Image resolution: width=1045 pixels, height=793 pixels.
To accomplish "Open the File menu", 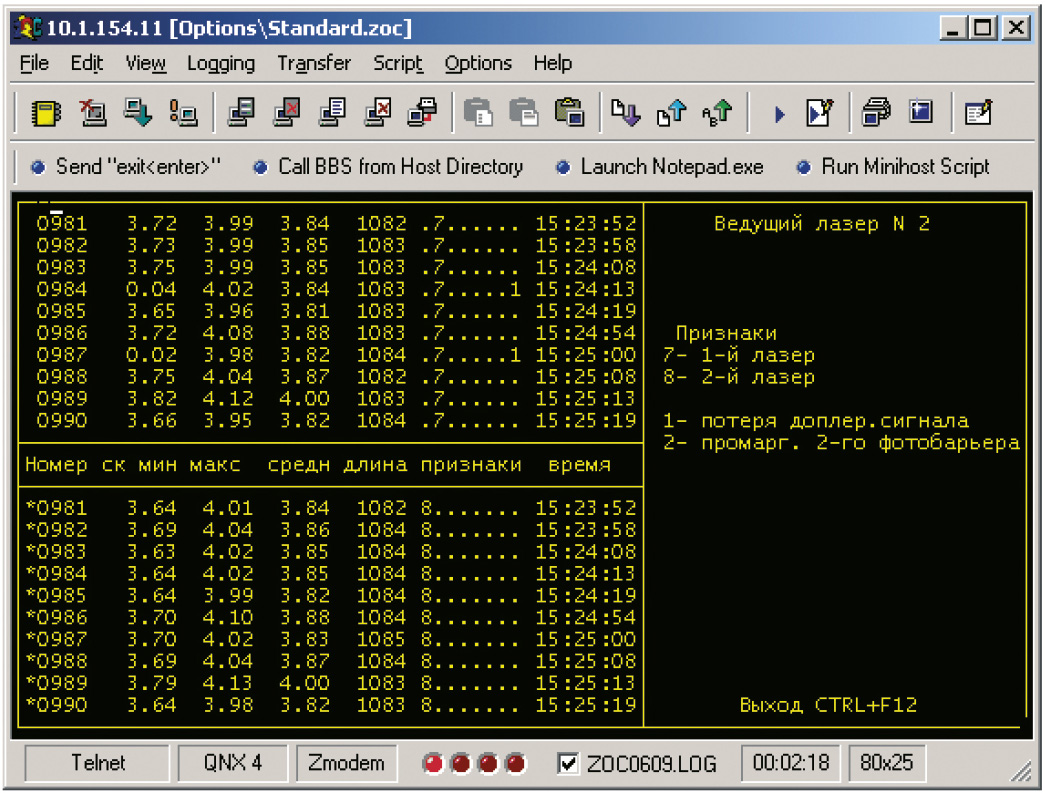I will point(34,63).
